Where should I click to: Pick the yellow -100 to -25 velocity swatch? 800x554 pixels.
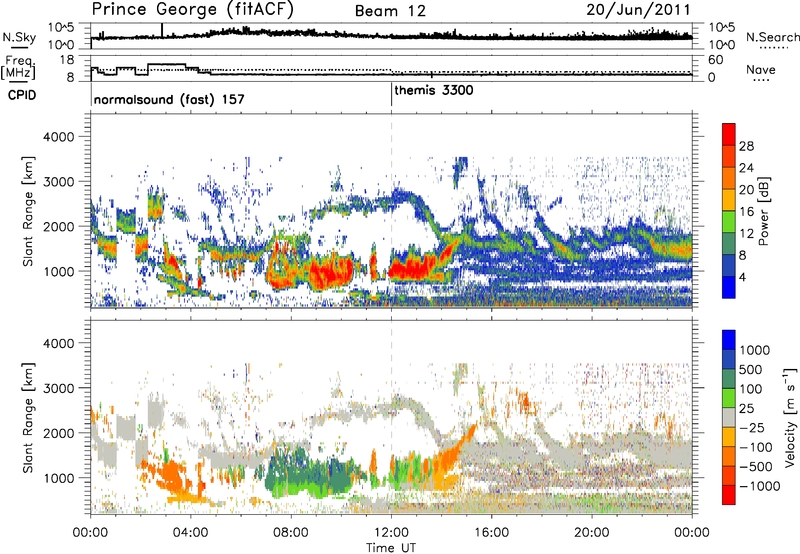coord(729,437)
